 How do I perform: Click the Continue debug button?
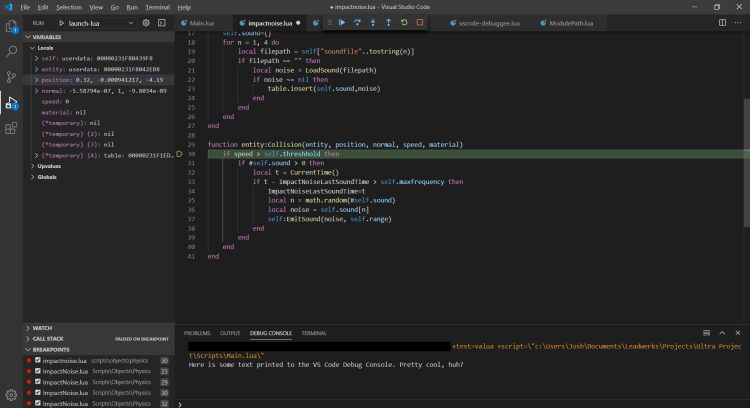click(342, 22)
